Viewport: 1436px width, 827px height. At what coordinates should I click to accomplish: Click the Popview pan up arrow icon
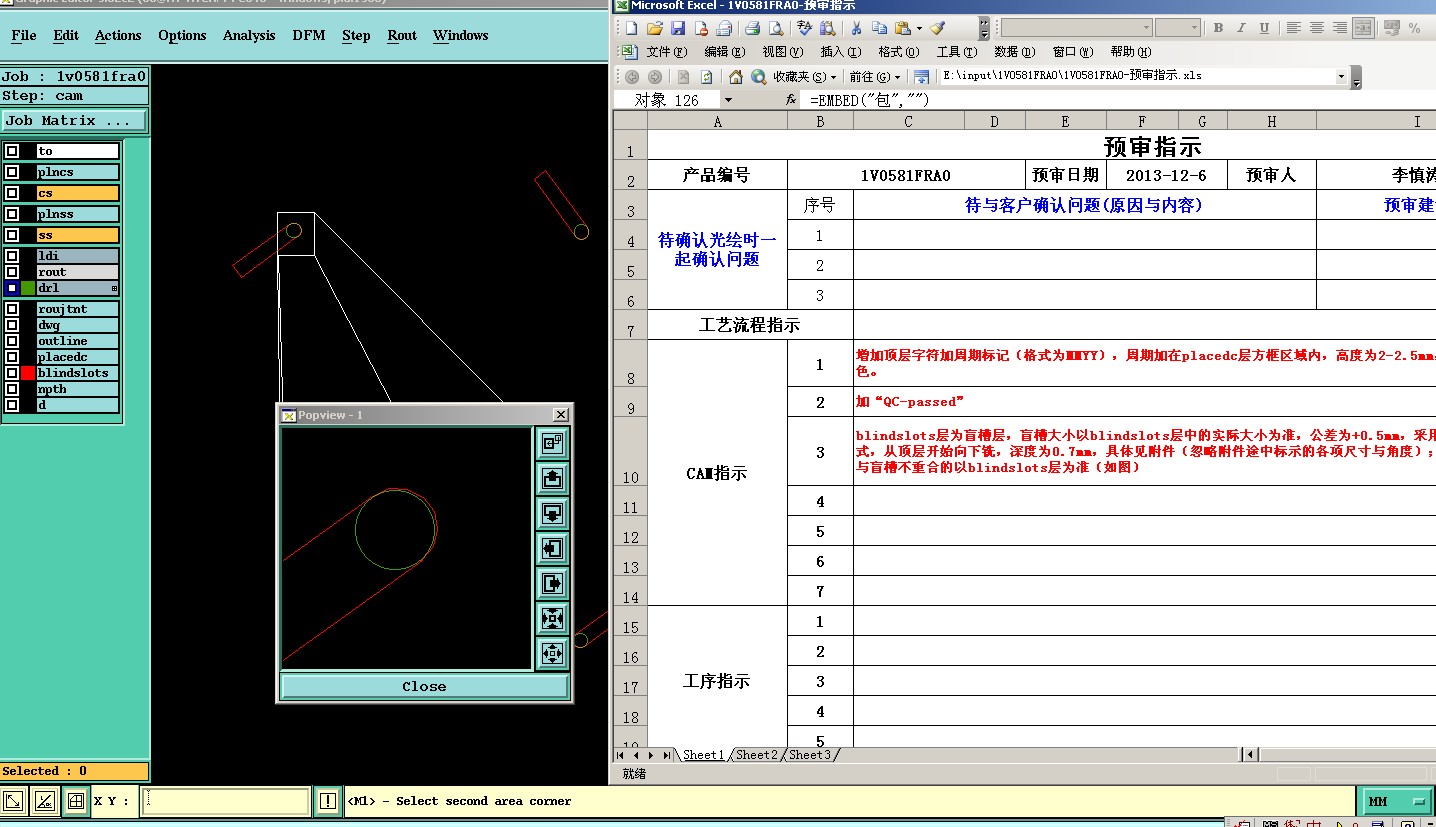click(552, 478)
